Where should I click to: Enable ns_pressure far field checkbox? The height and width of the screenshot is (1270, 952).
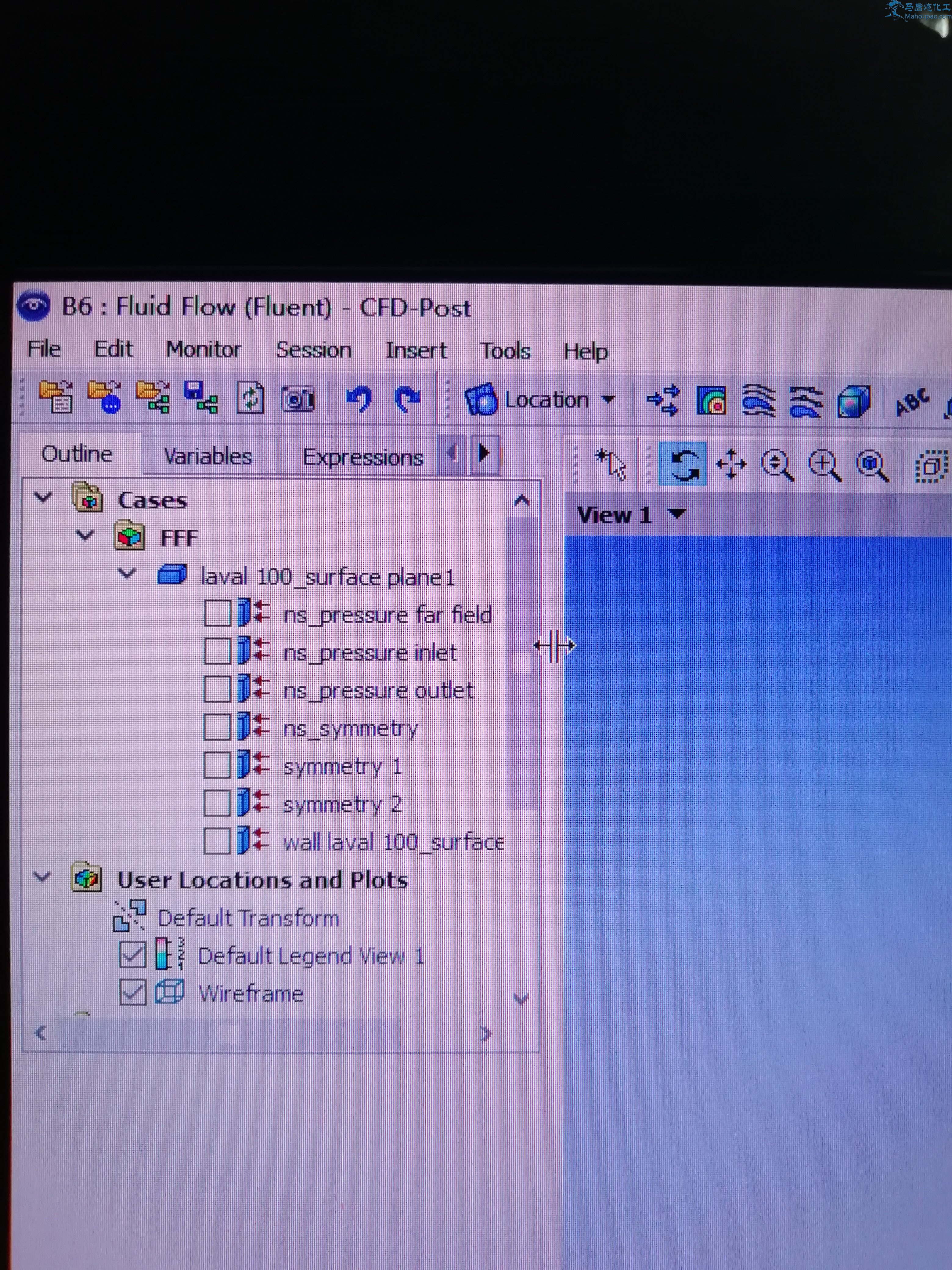(218, 613)
